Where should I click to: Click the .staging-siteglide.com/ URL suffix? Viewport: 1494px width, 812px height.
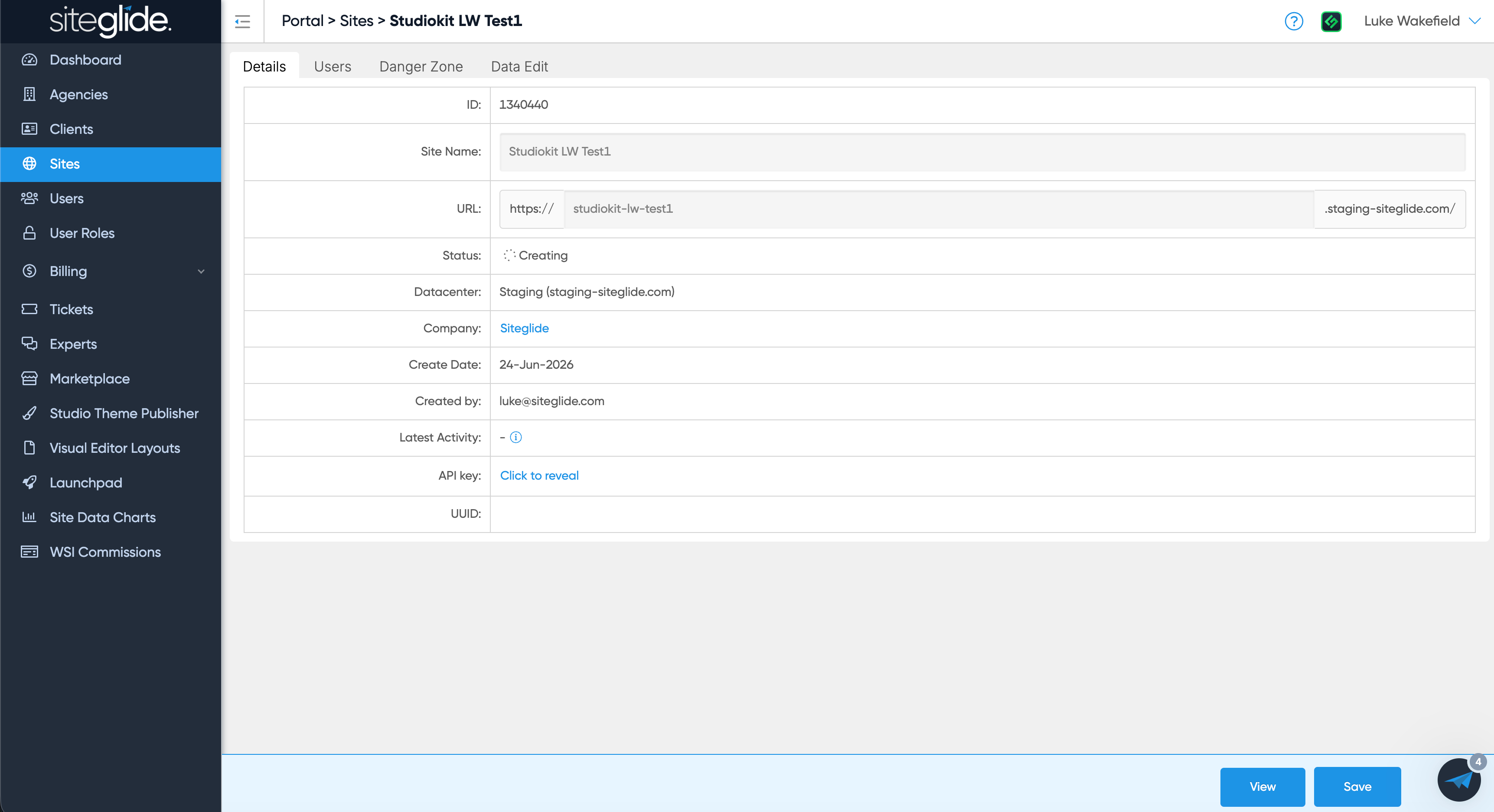pyautogui.click(x=1390, y=209)
